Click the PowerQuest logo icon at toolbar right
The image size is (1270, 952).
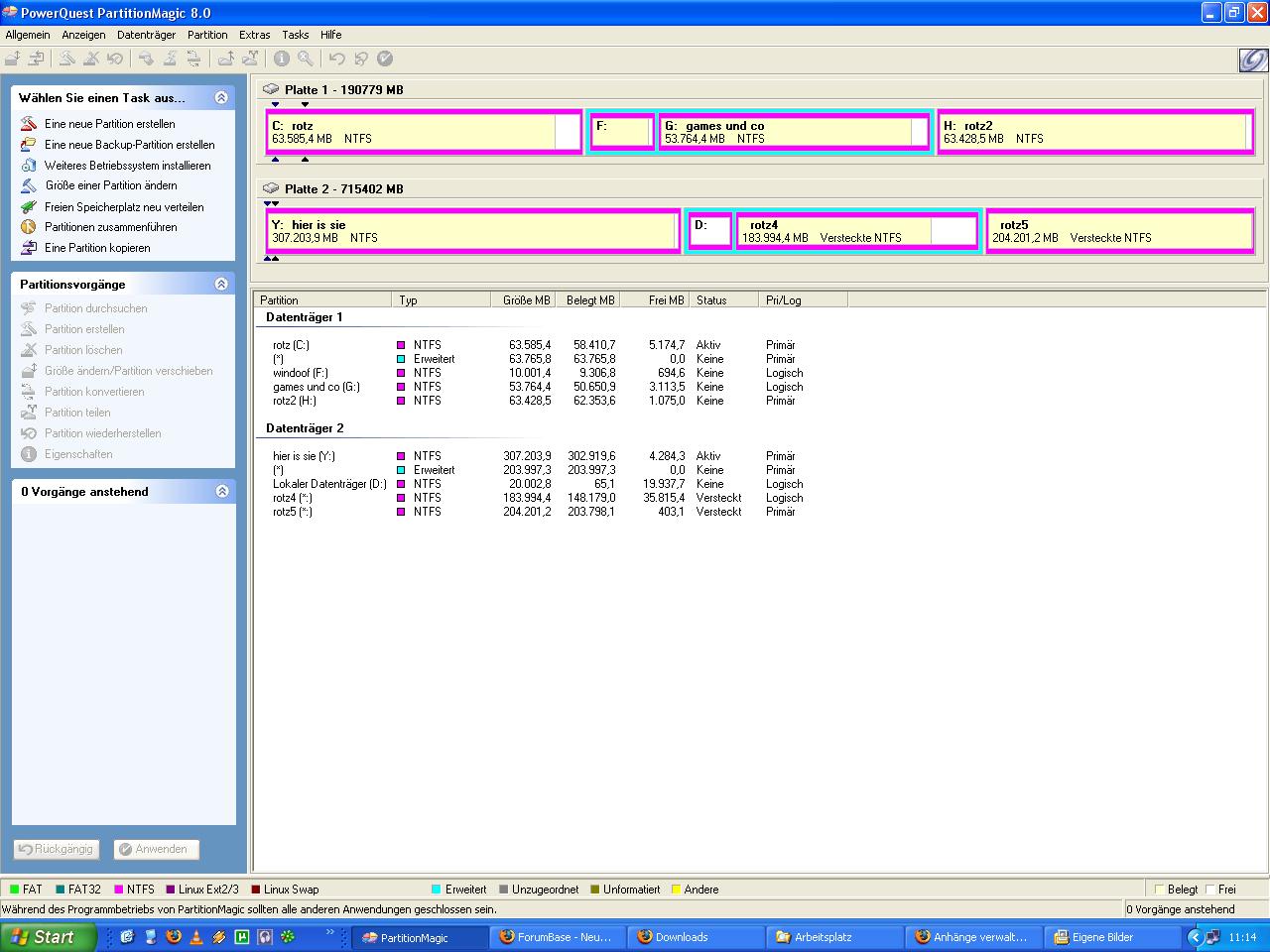click(x=1252, y=60)
